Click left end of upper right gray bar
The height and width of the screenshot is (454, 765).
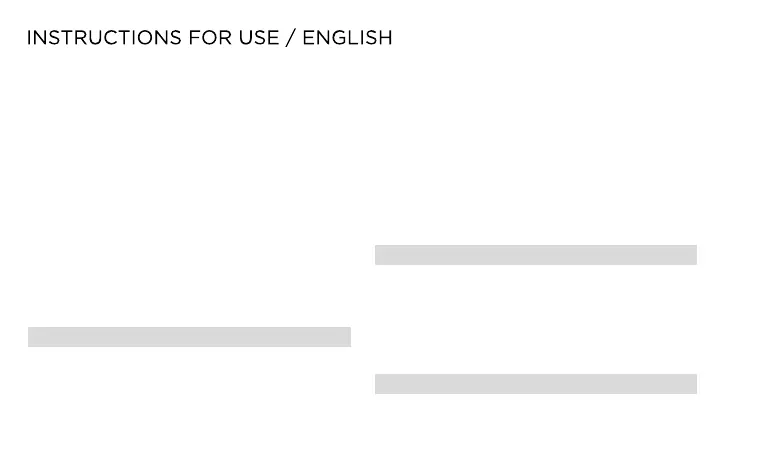click(380, 255)
